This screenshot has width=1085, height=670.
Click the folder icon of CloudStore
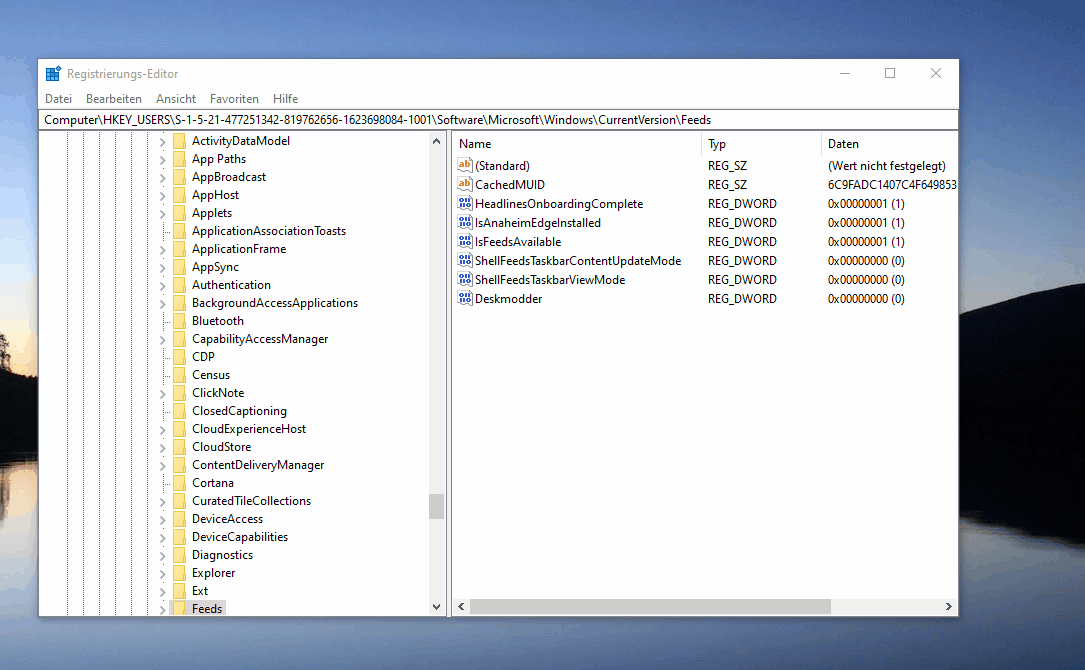[x=179, y=447]
